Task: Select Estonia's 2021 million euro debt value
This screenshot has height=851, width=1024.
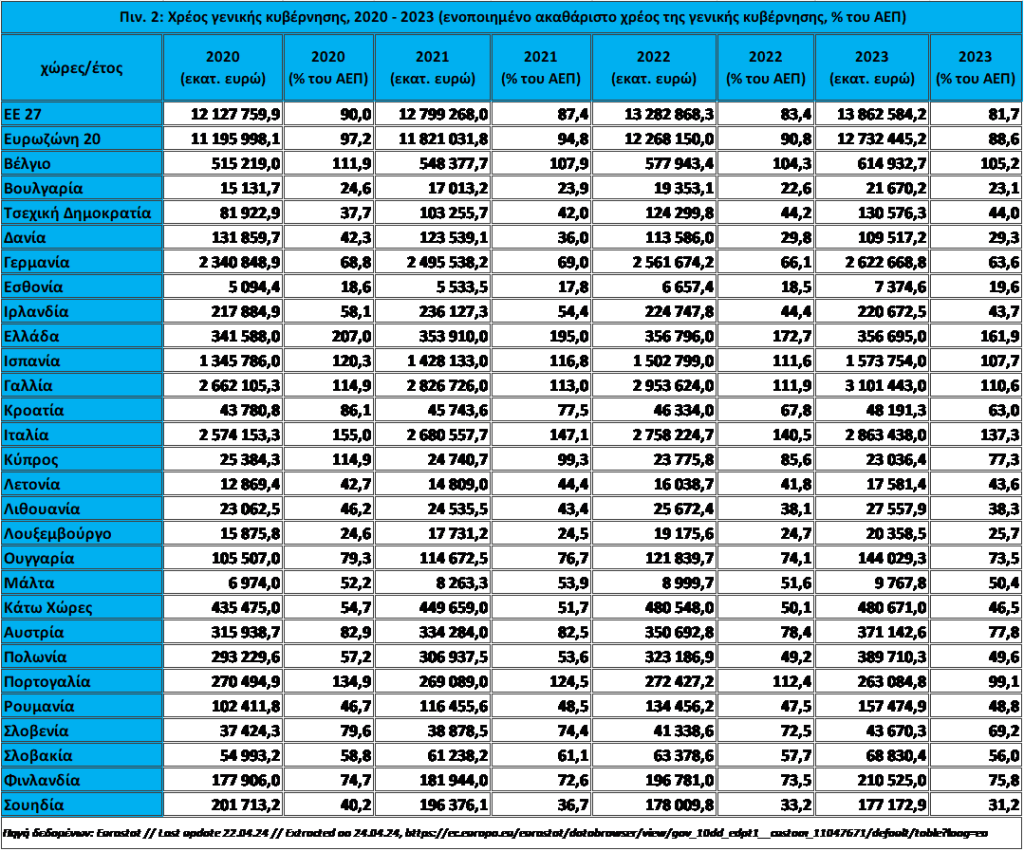Action: pos(434,287)
